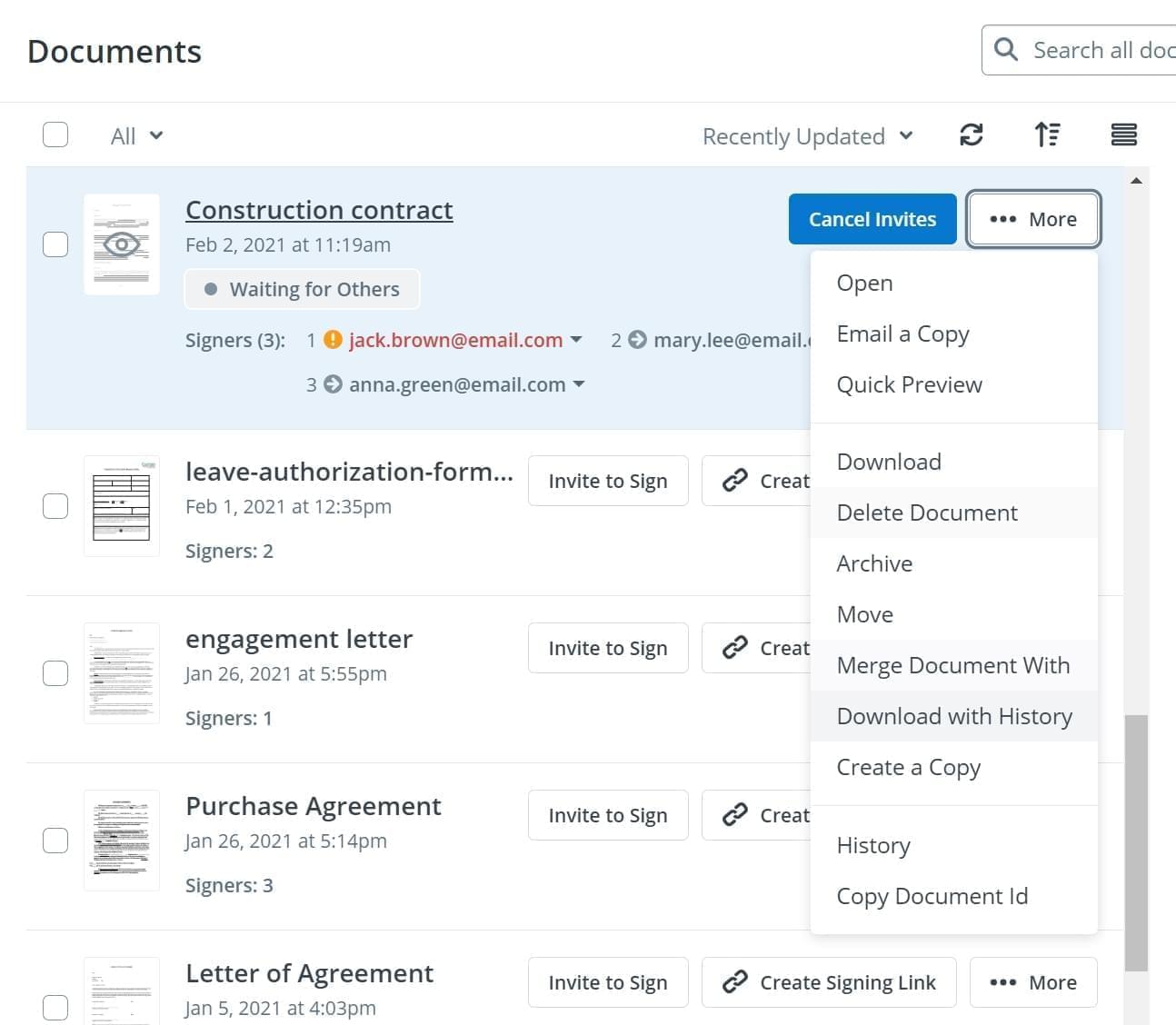Click link icon in Create Signing Link button
The width and height of the screenshot is (1176, 1025).
point(734,982)
